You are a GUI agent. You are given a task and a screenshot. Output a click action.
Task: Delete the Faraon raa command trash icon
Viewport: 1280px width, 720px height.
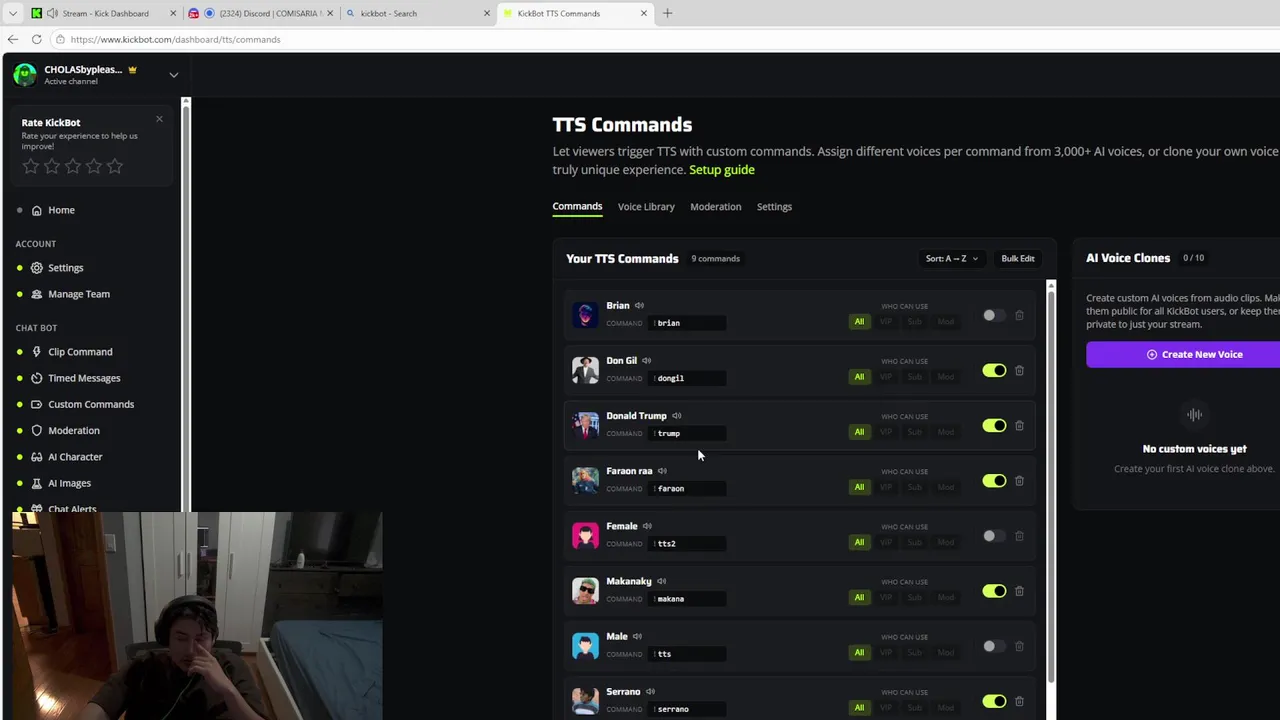(x=1019, y=480)
